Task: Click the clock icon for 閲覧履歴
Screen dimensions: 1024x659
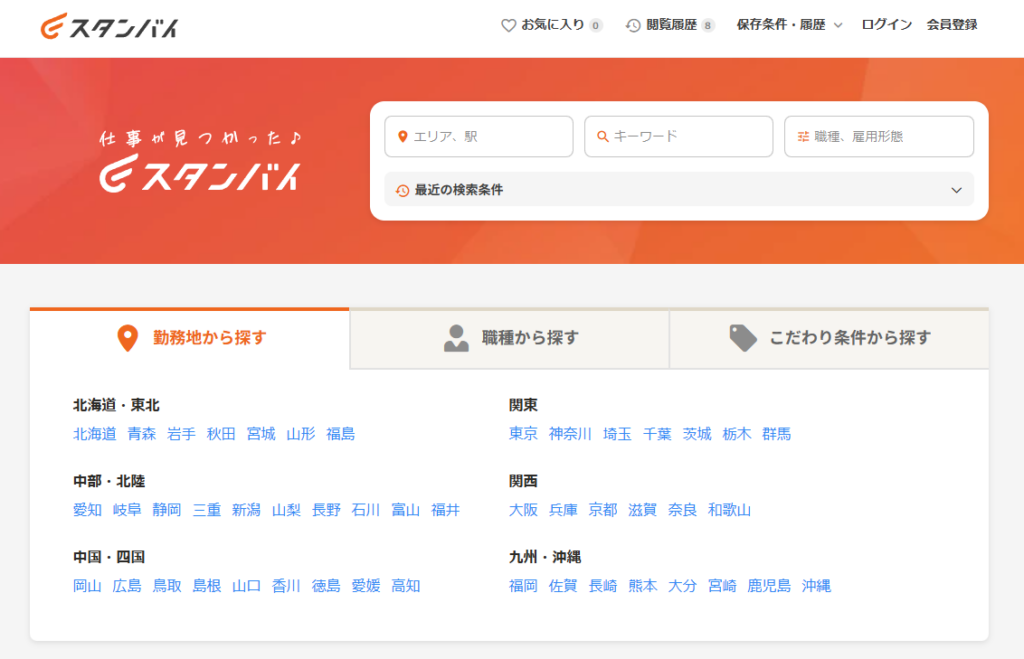Action: [x=633, y=25]
